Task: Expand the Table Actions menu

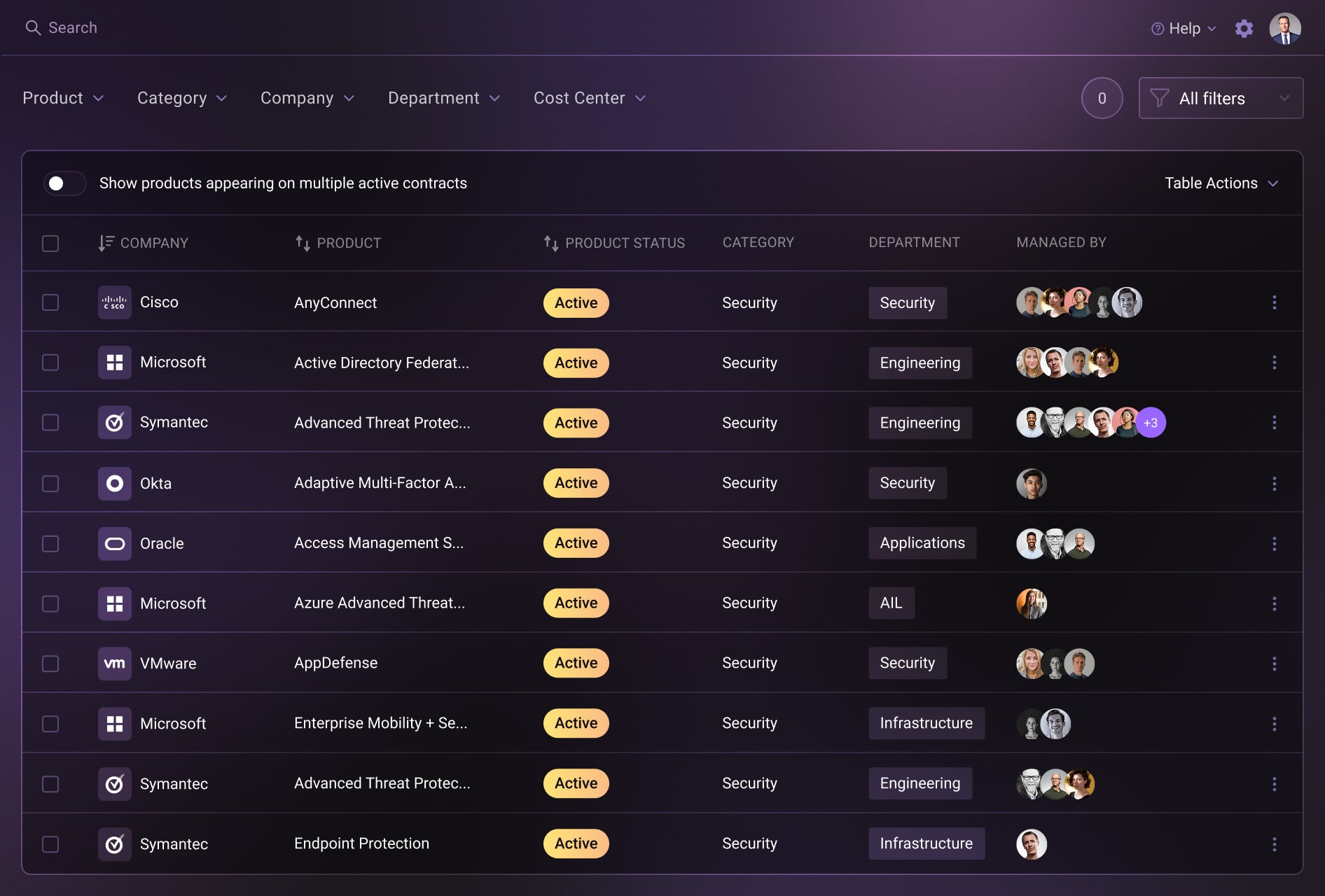Action: [1221, 183]
